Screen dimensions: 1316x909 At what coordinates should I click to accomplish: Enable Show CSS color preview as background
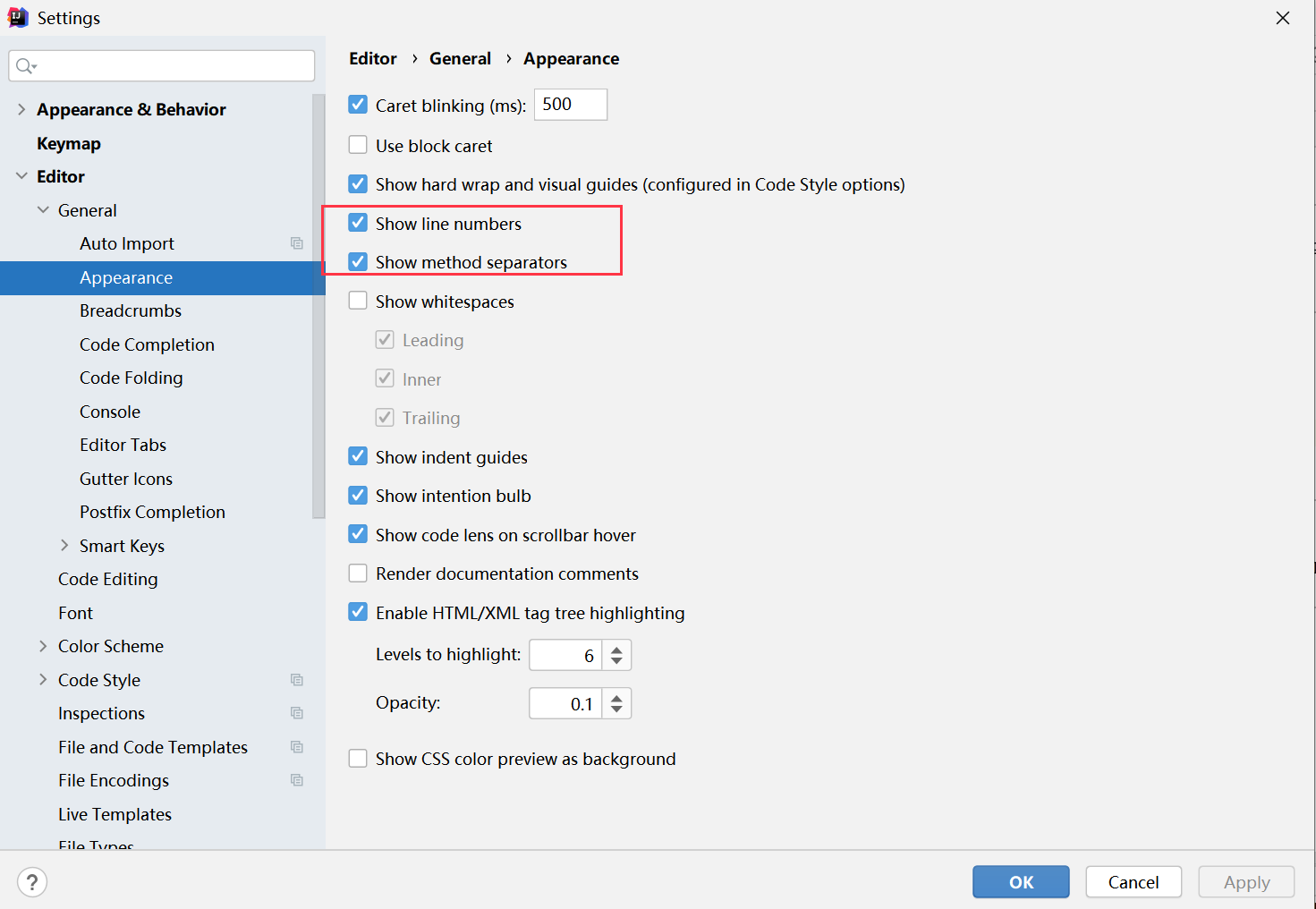[358, 759]
